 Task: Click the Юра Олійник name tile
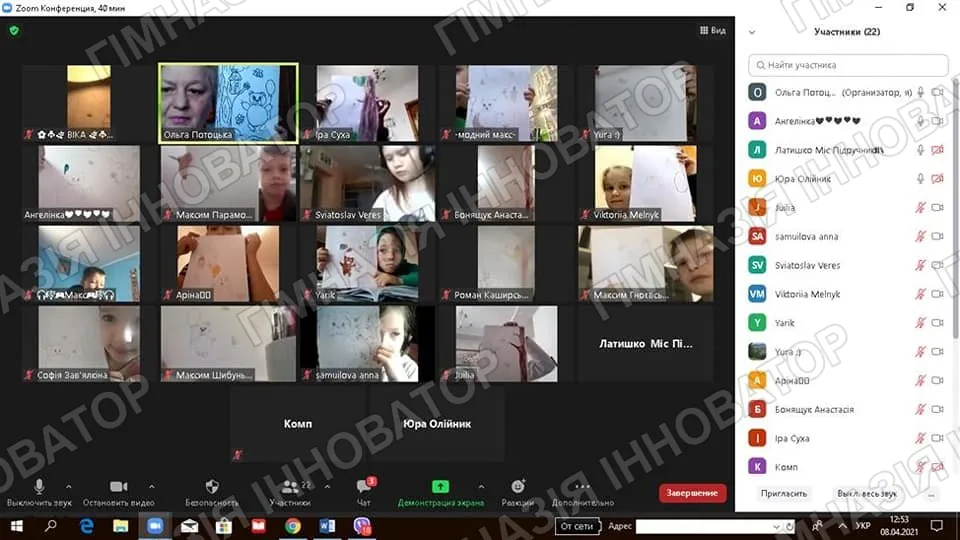pyautogui.click(x=437, y=424)
